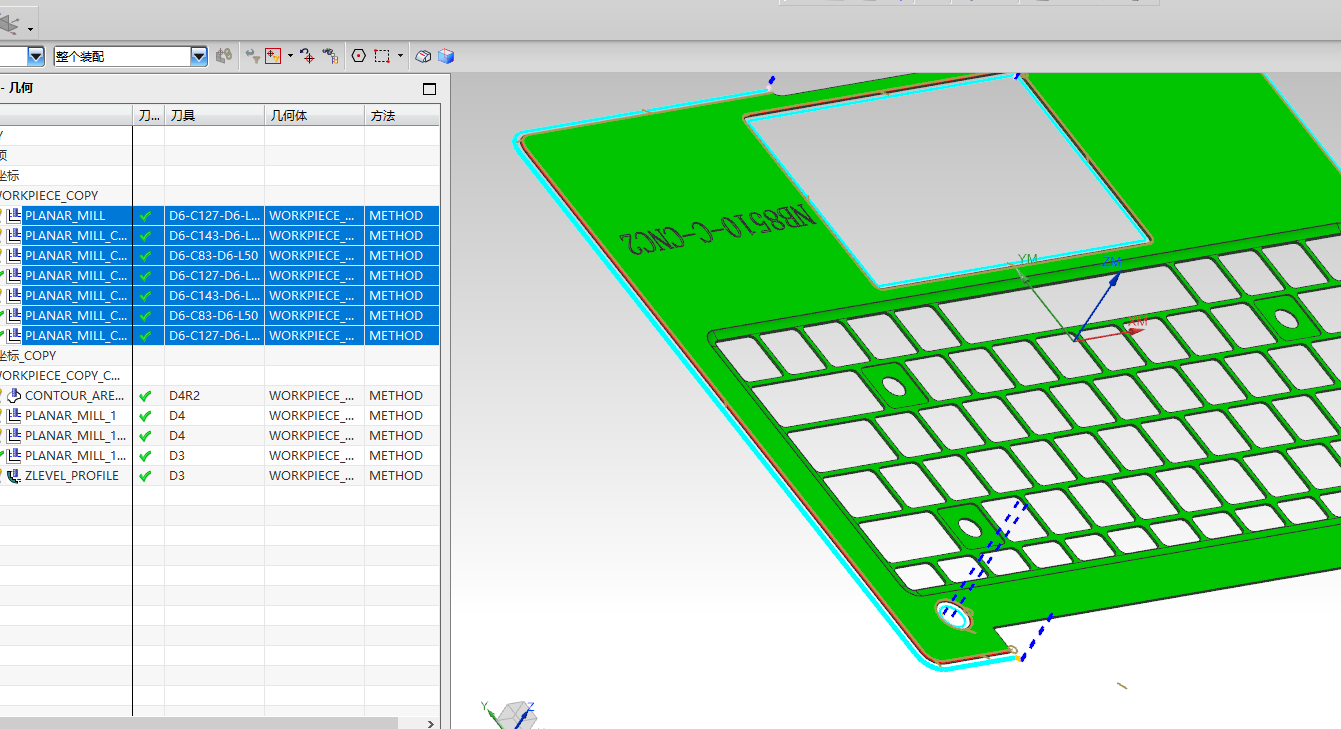1341x729 pixels.
Task: Open the 整个装配 selection scope dropdown
Action: [x=130, y=57]
